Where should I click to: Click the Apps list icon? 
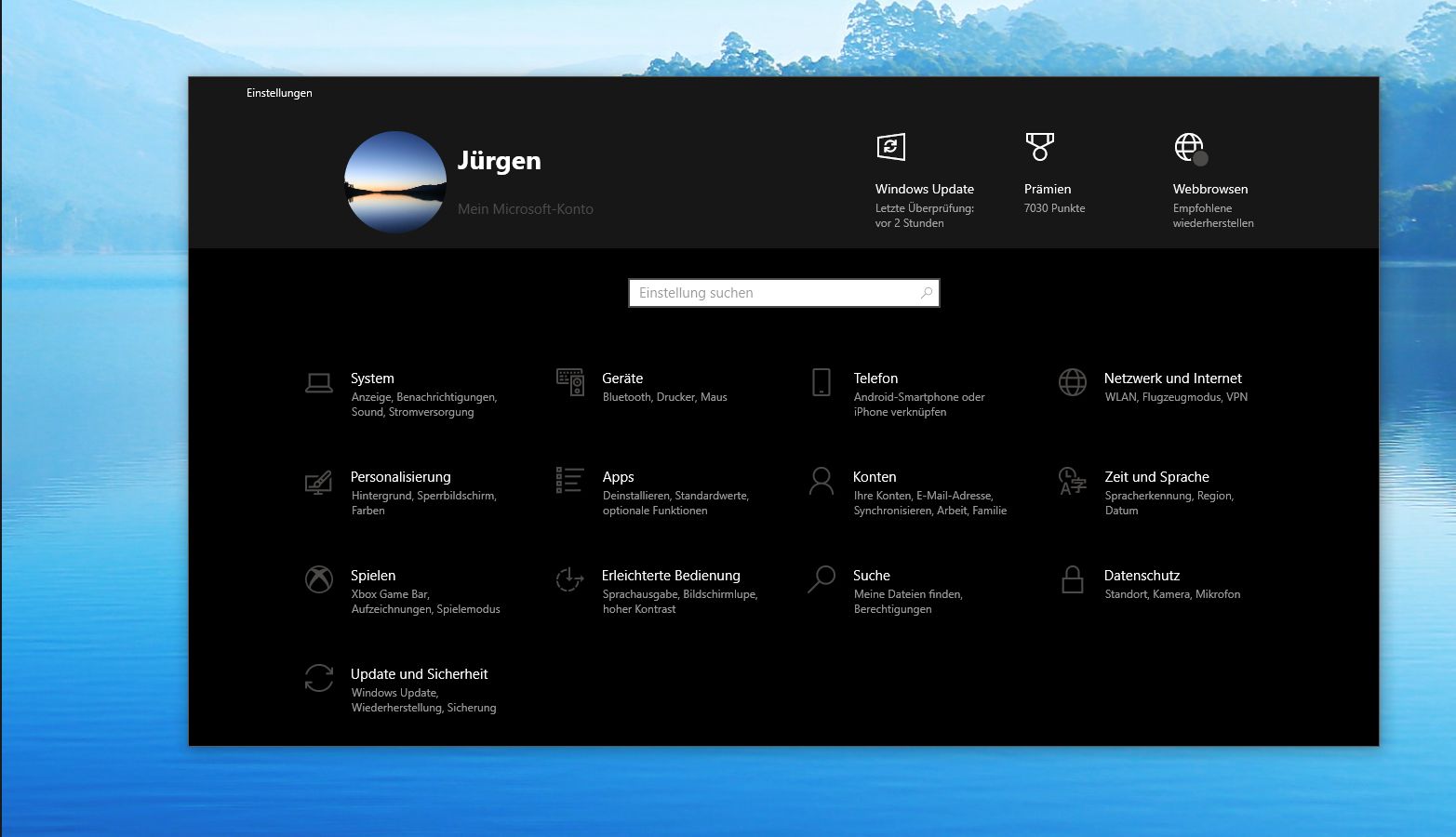570,480
